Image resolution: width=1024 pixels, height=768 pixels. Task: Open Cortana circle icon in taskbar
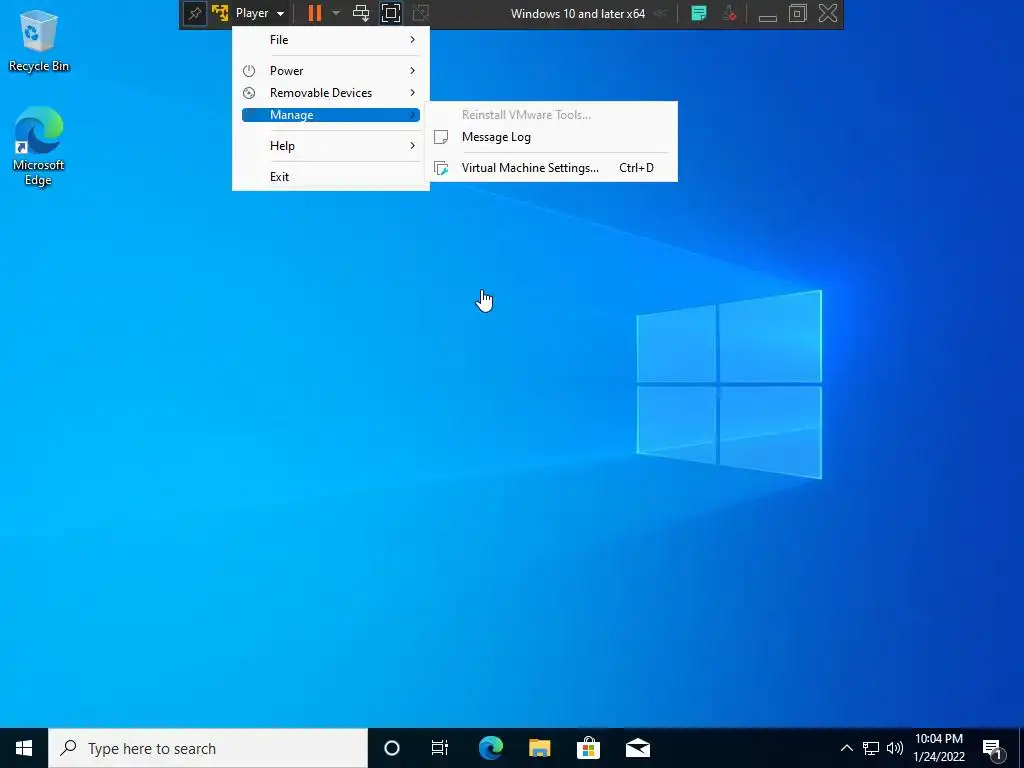[392, 748]
